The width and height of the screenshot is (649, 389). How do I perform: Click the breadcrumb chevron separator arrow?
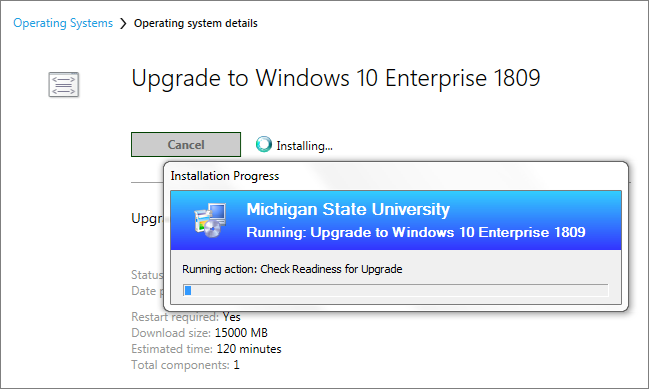(x=123, y=23)
